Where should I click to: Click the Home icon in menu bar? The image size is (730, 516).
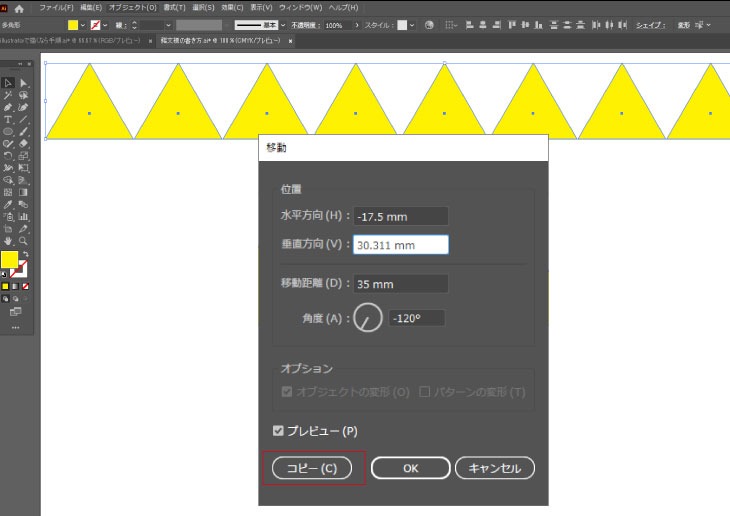tap(19, 8)
